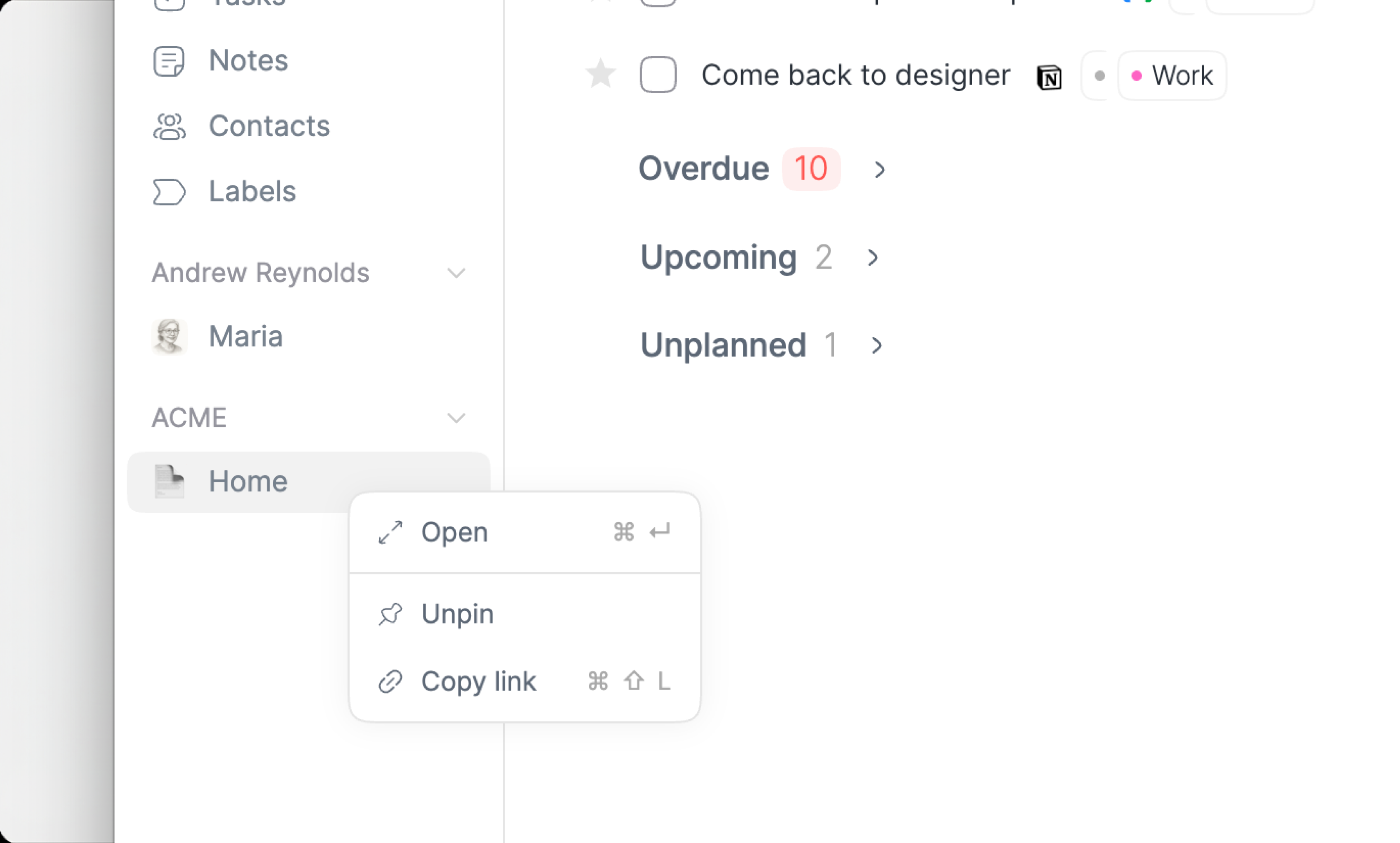
Task: Click the Contacts people icon
Action: [169, 126]
